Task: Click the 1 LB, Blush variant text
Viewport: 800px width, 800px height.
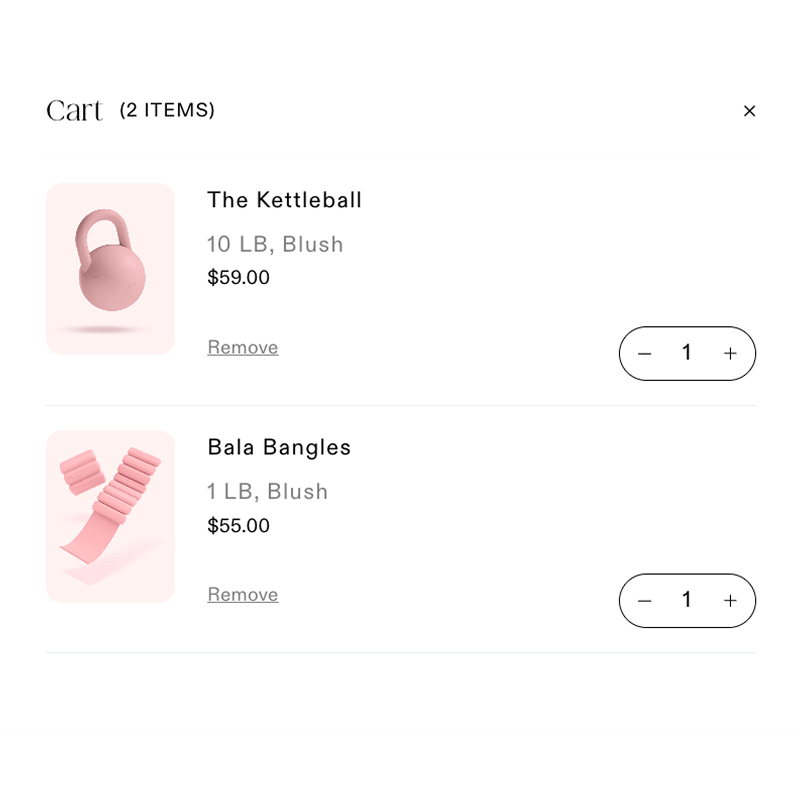Action: click(267, 492)
